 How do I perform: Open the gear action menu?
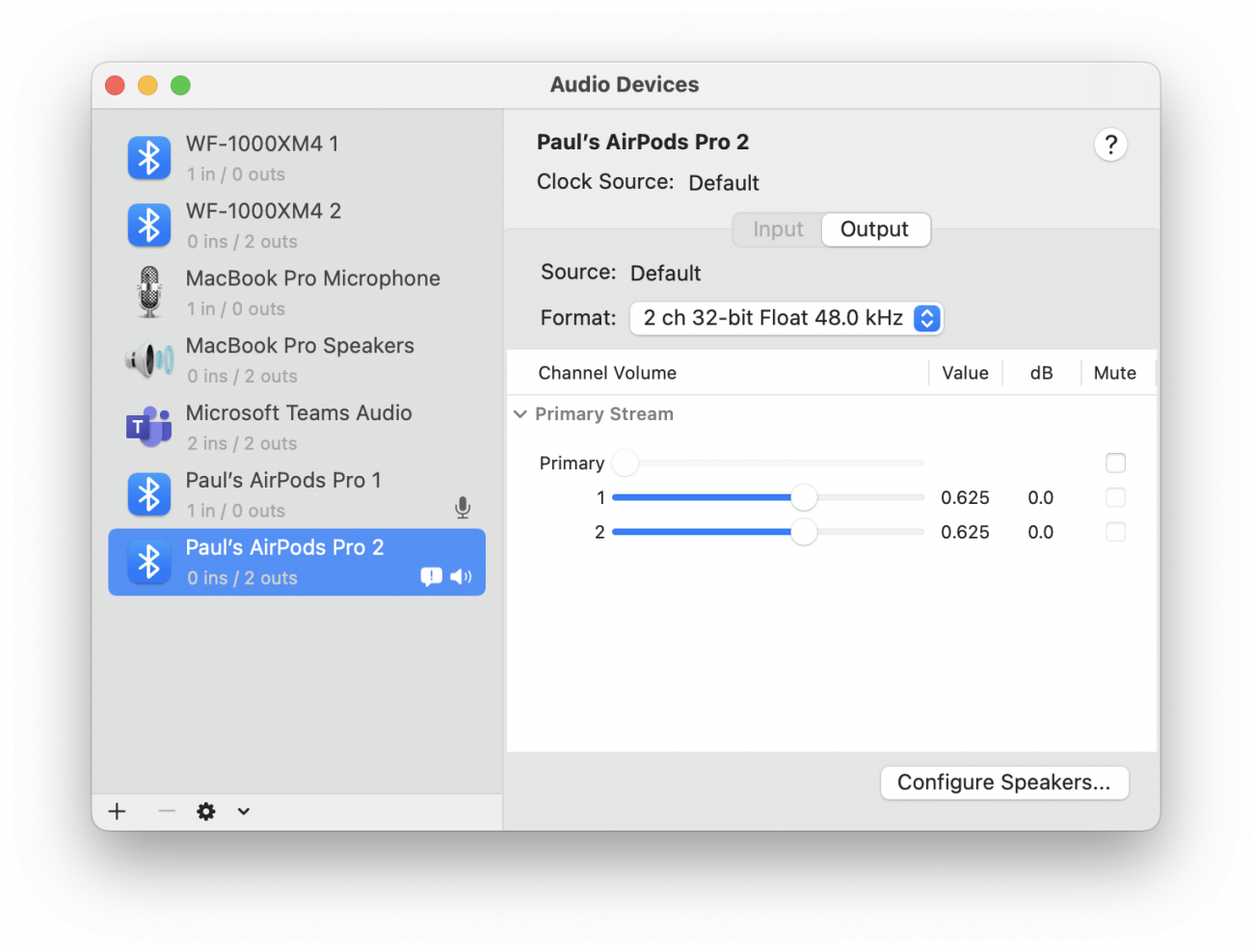click(x=206, y=811)
